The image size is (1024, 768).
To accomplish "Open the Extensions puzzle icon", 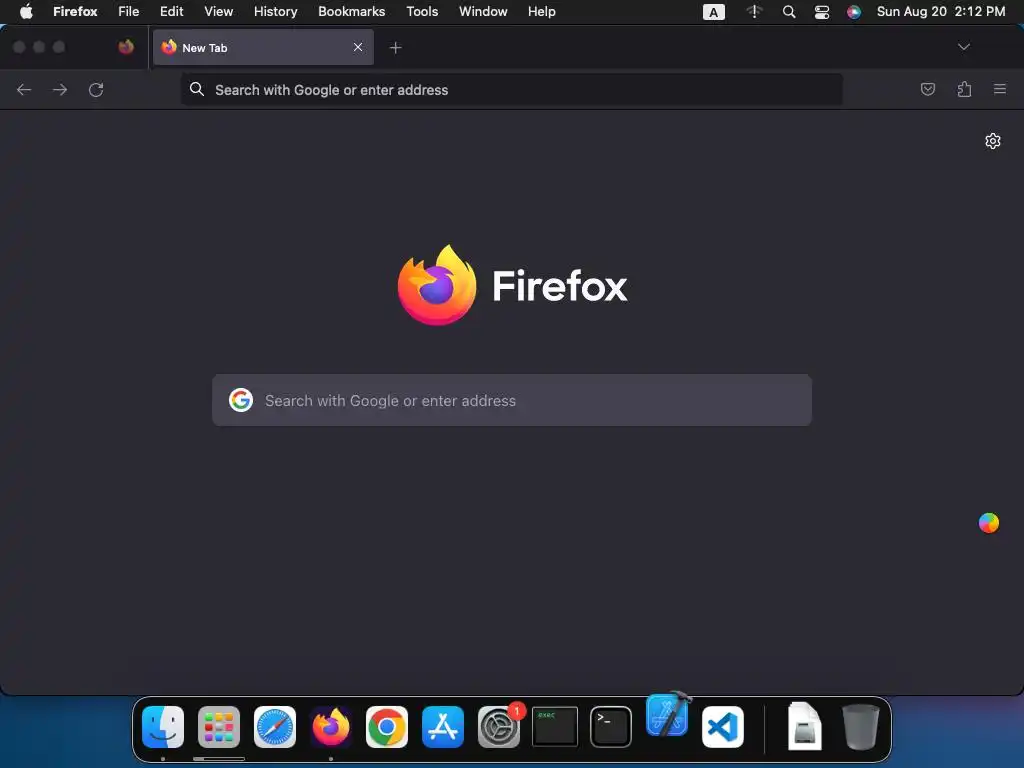I will point(964,89).
